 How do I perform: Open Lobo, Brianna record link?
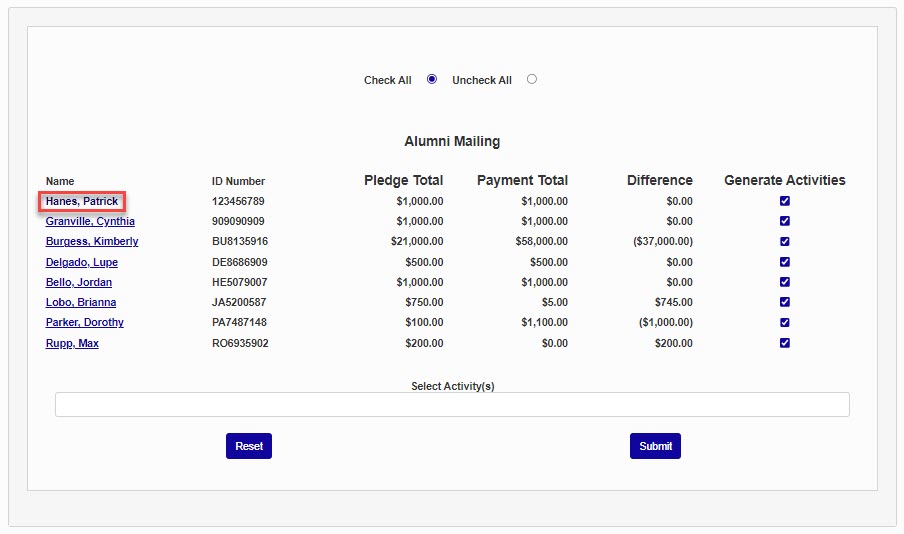(x=81, y=302)
